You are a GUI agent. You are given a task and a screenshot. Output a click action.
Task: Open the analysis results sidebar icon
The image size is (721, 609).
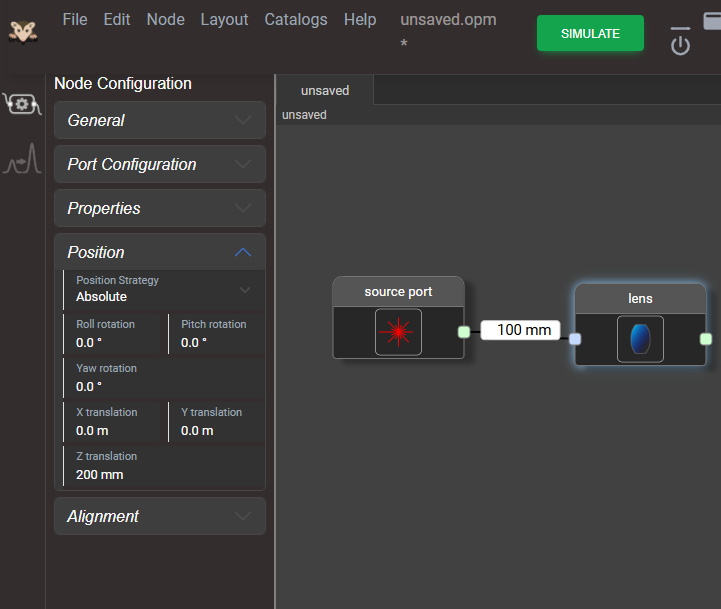[22, 159]
